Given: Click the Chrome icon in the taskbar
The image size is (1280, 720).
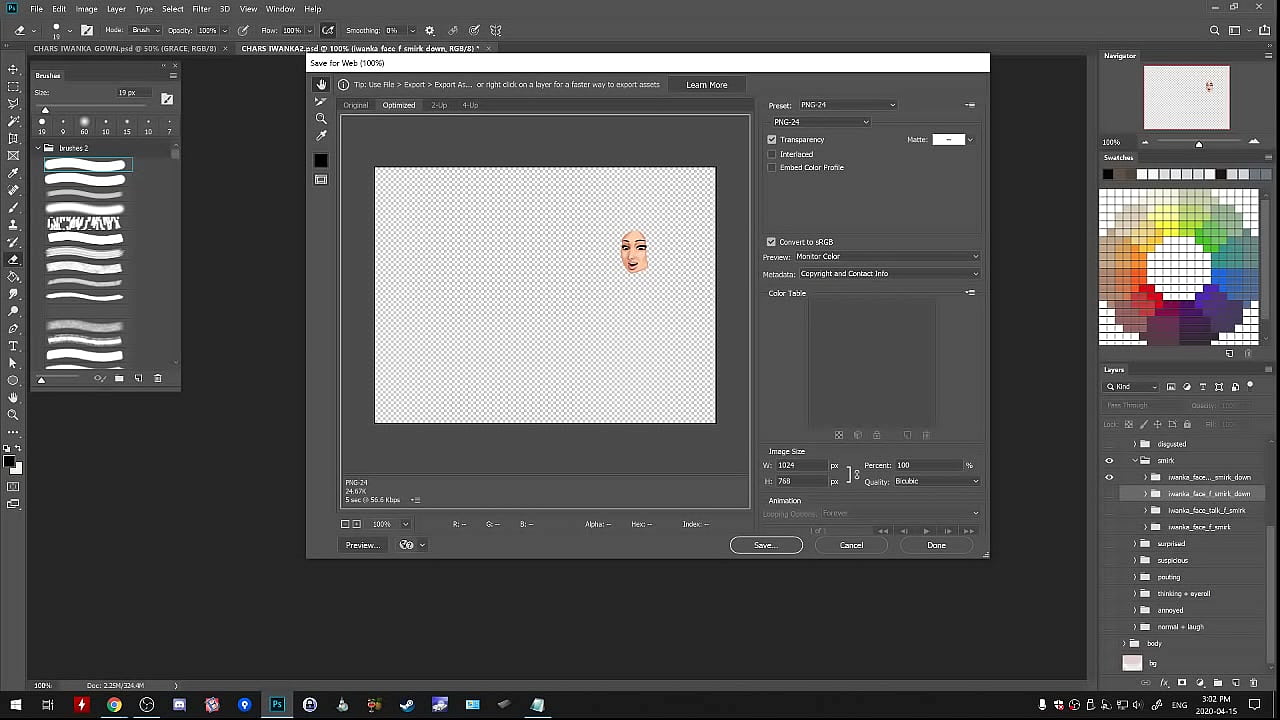Looking at the screenshot, I should point(114,705).
